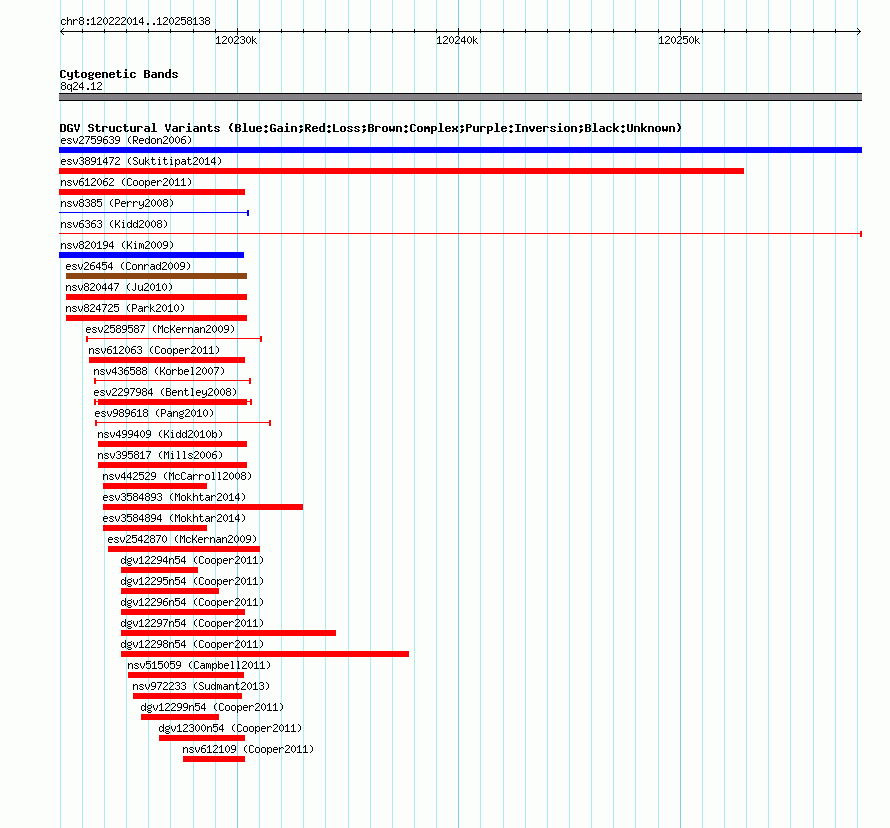Click the nsv824725 (Park2010) label

coord(125,308)
